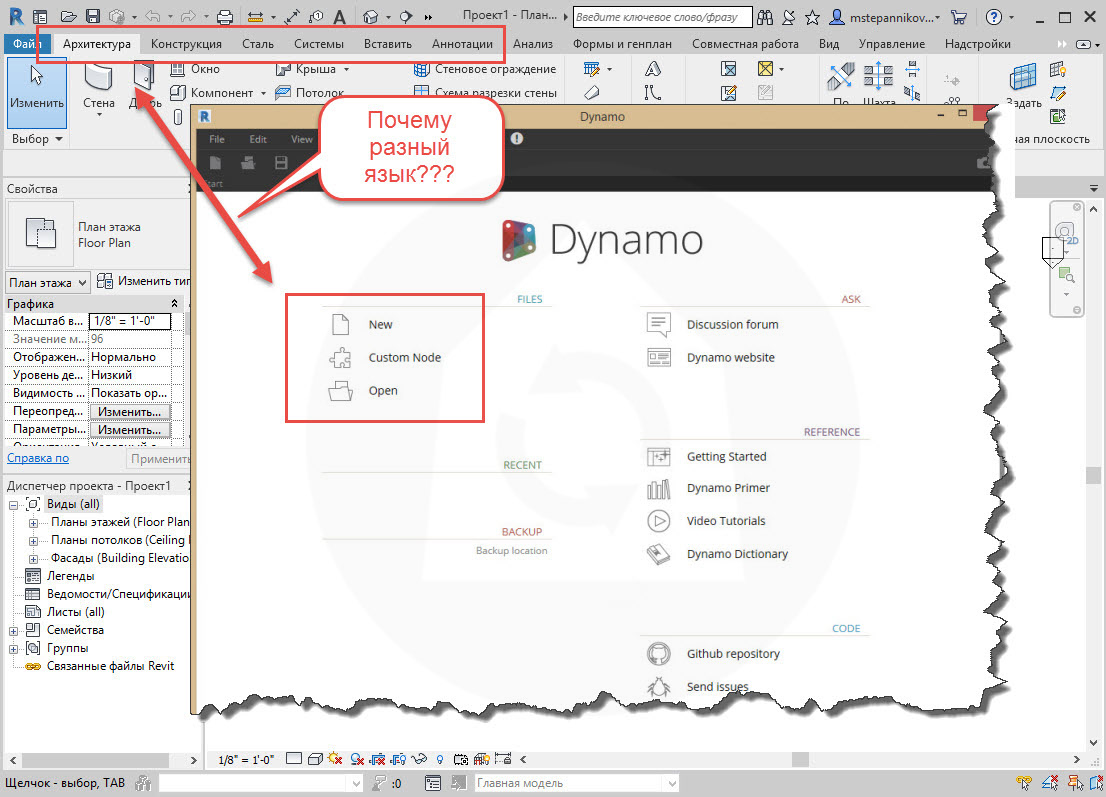The height and width of the screenshot is (797, 1106).
Task: Select the Окно (Window) tool
Action: tap(195, 69)
